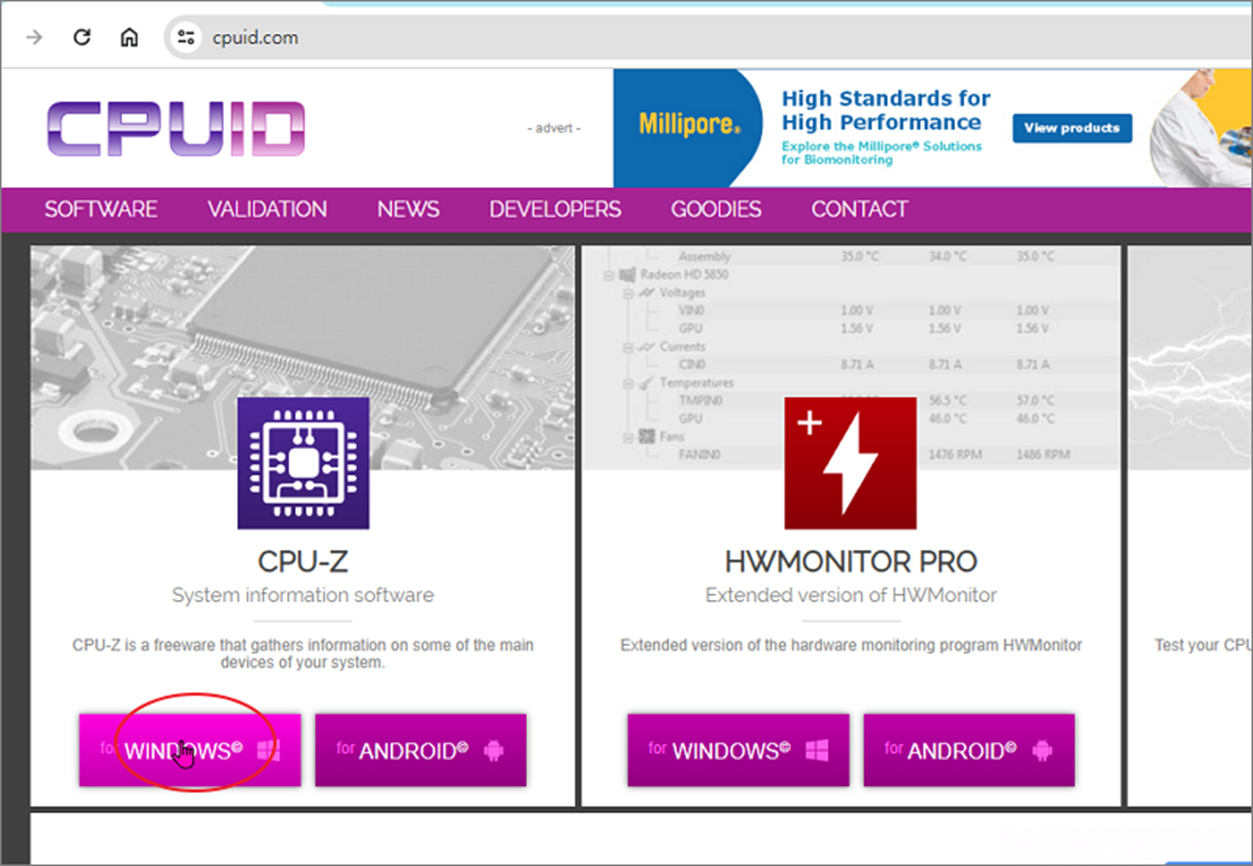Screen dimensions: 1253x866
Task: Select 'Extended version of HWMonitor' subtitle text
Action: 851,595
